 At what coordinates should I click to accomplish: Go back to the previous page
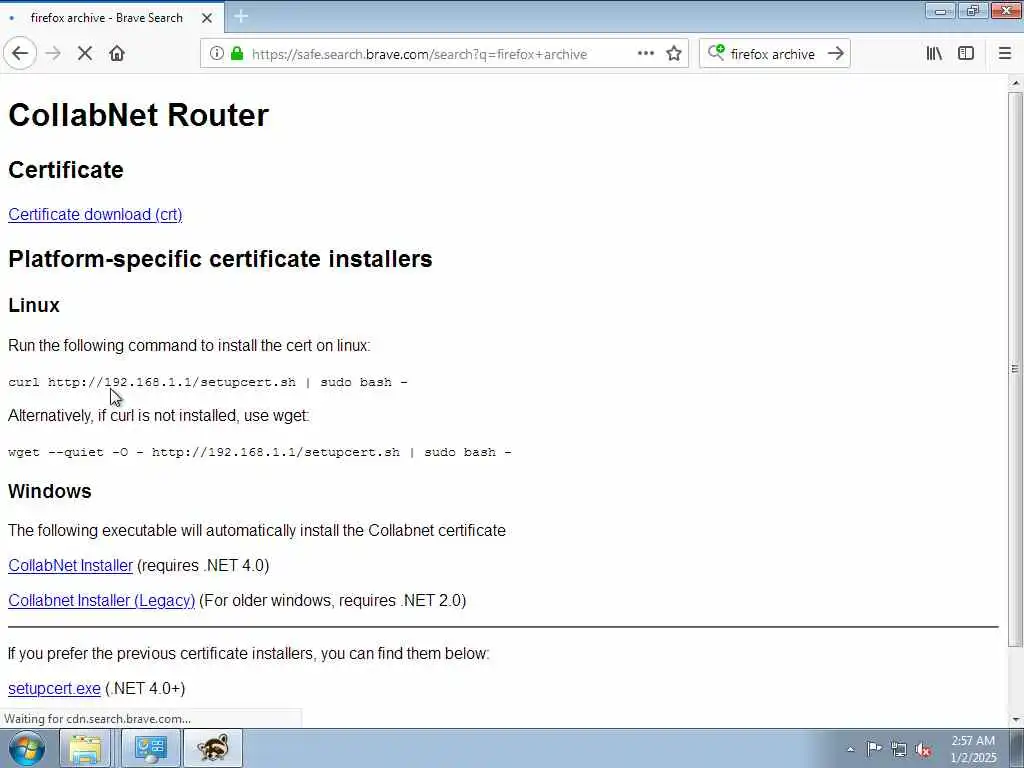pyautogui.click(x=20, y=54)
